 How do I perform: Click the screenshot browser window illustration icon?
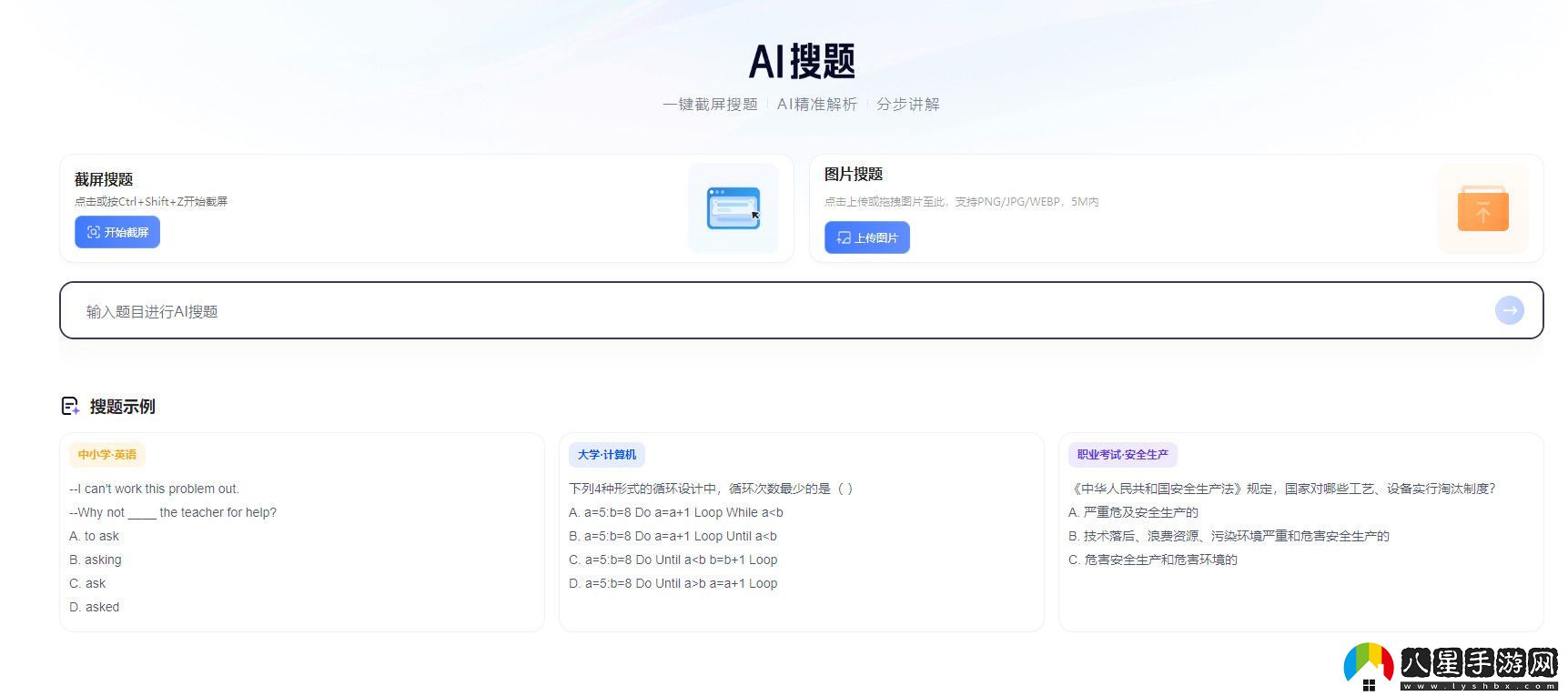coord(733,208)
